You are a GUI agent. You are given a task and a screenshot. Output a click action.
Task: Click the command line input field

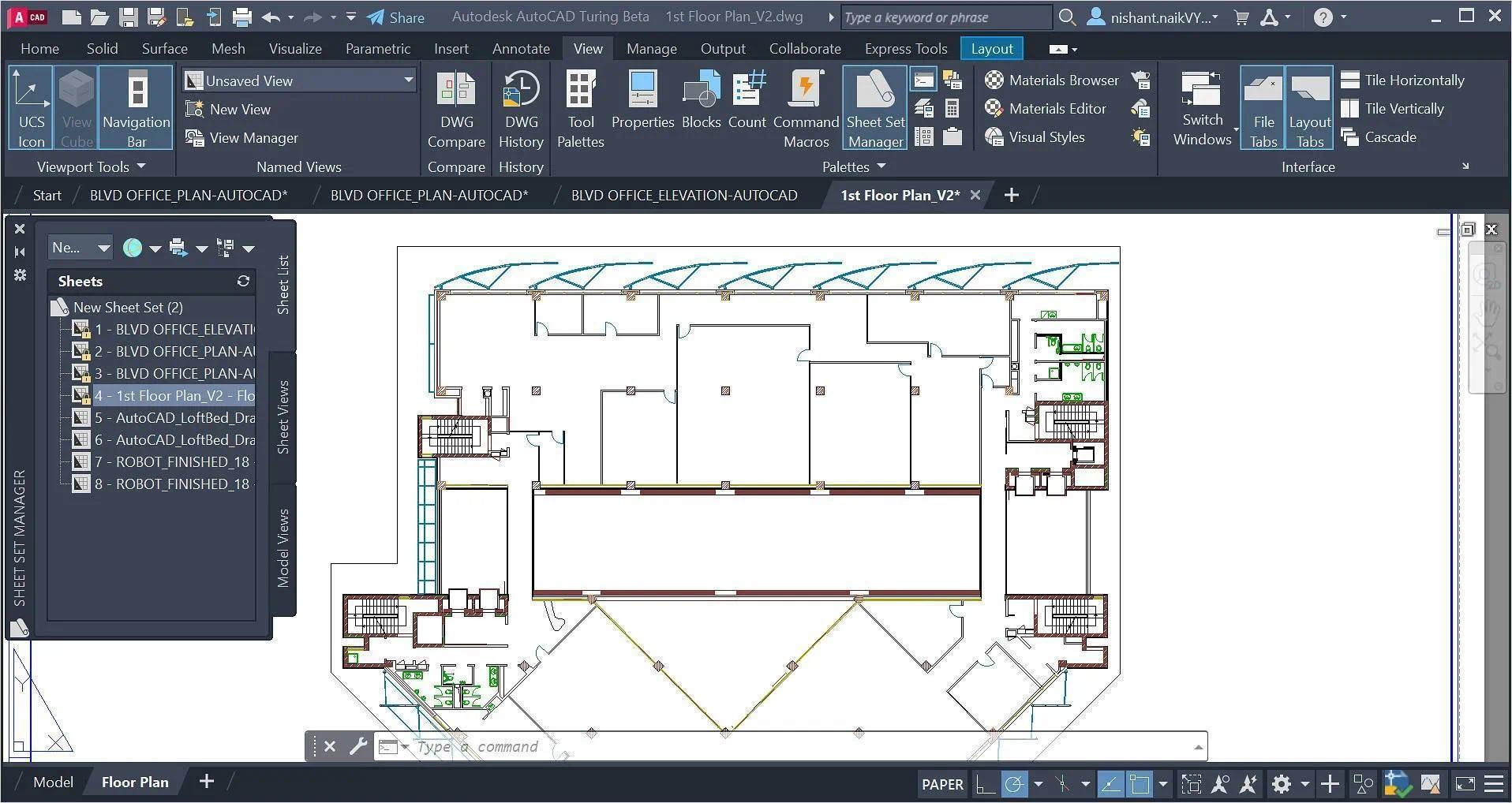tap(789, 747)
